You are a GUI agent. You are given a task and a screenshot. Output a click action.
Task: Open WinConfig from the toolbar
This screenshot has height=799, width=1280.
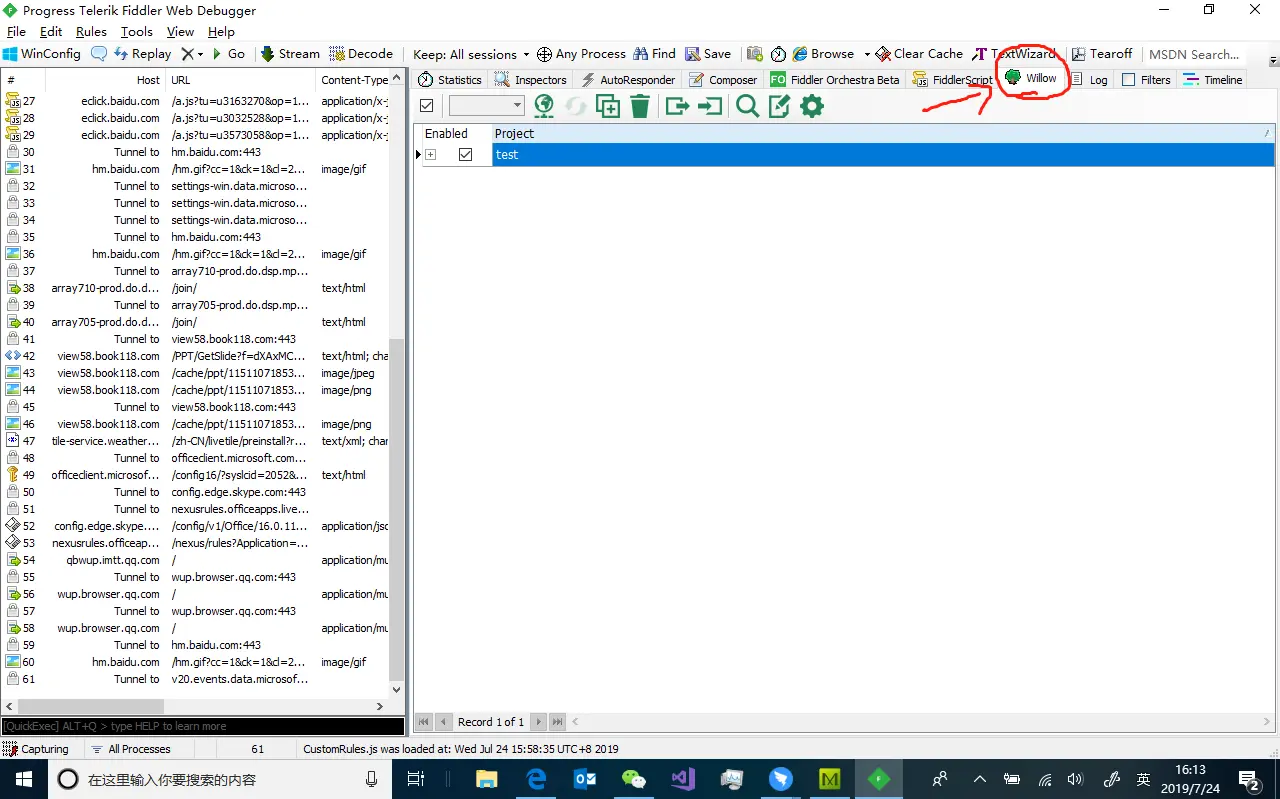(42, 54)
